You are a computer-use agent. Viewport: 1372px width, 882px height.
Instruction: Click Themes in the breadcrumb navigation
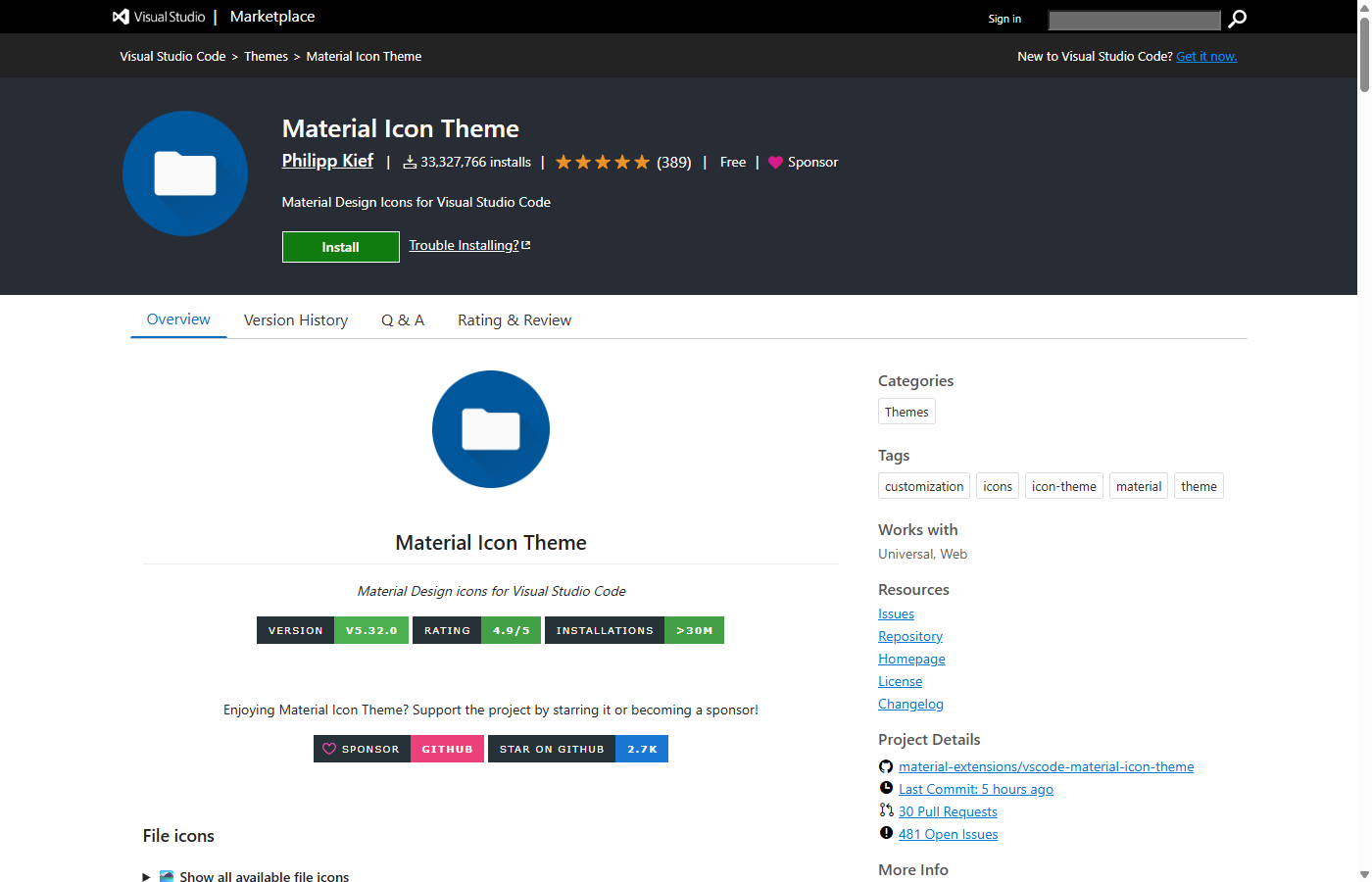[x=266, y=56]
